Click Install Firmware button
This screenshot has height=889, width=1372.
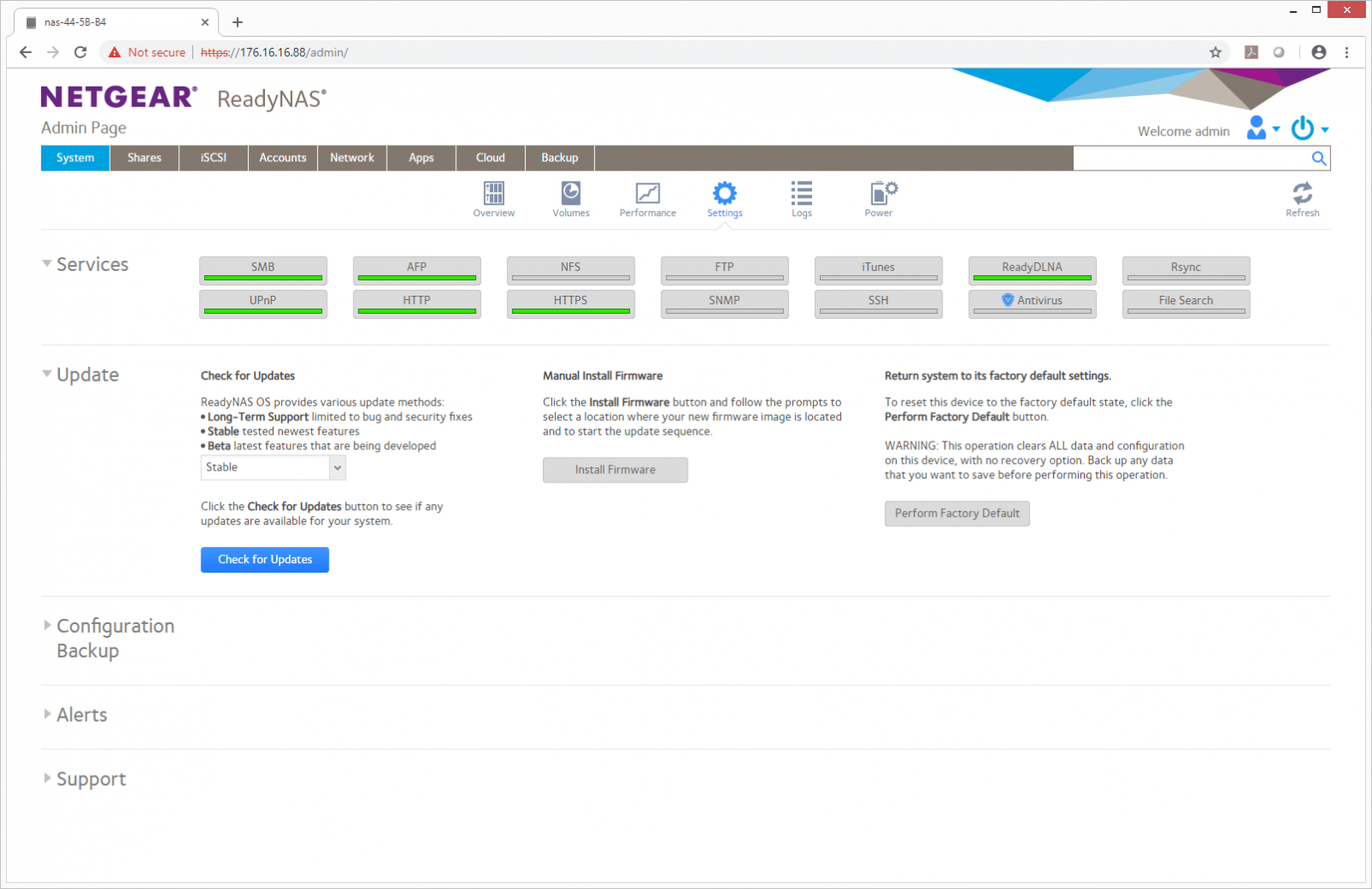(x=615, y=470)
